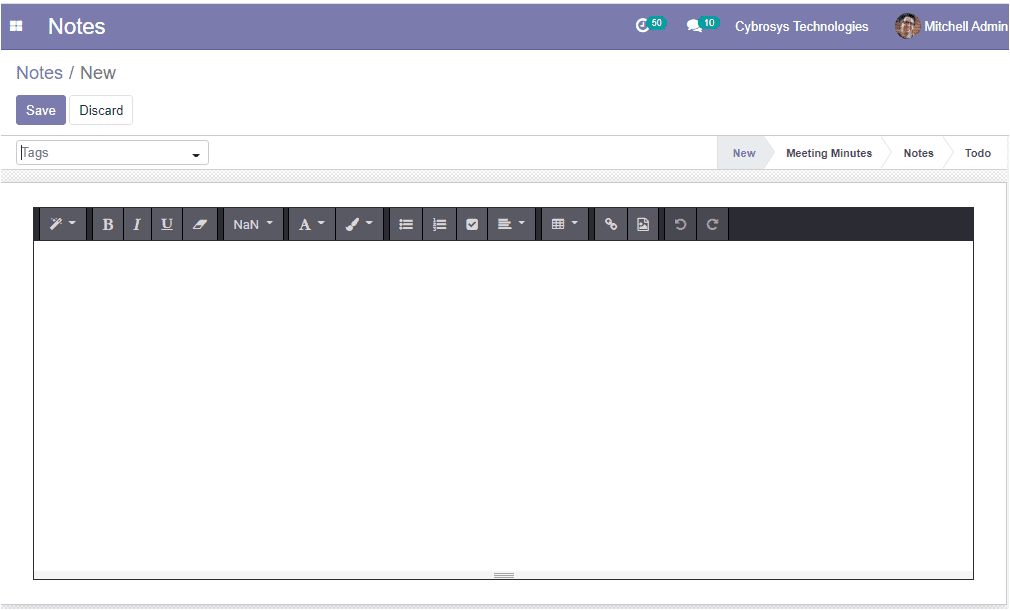Screen dimensions: 1010x610
Task: Open Cybrosys Technologies company menu
Action: (801, 26)
